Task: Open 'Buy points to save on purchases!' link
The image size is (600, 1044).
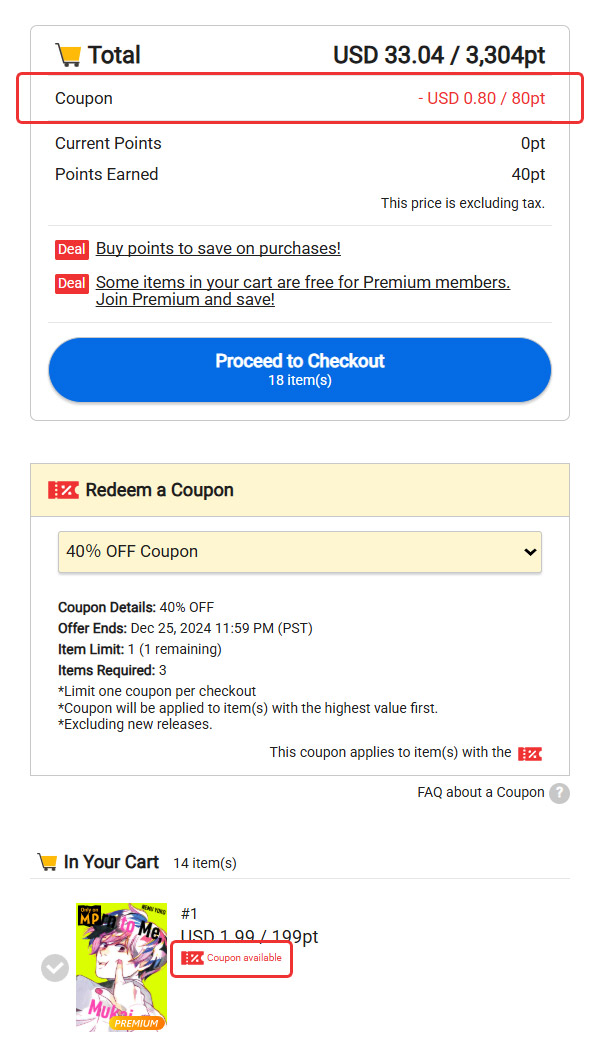Action: click(216, 249)
